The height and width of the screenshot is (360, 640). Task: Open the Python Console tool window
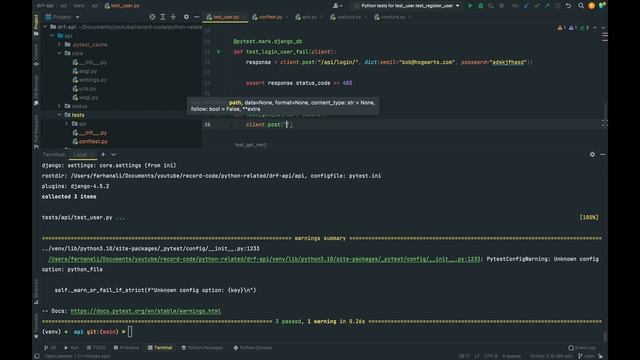pos(252,348)
